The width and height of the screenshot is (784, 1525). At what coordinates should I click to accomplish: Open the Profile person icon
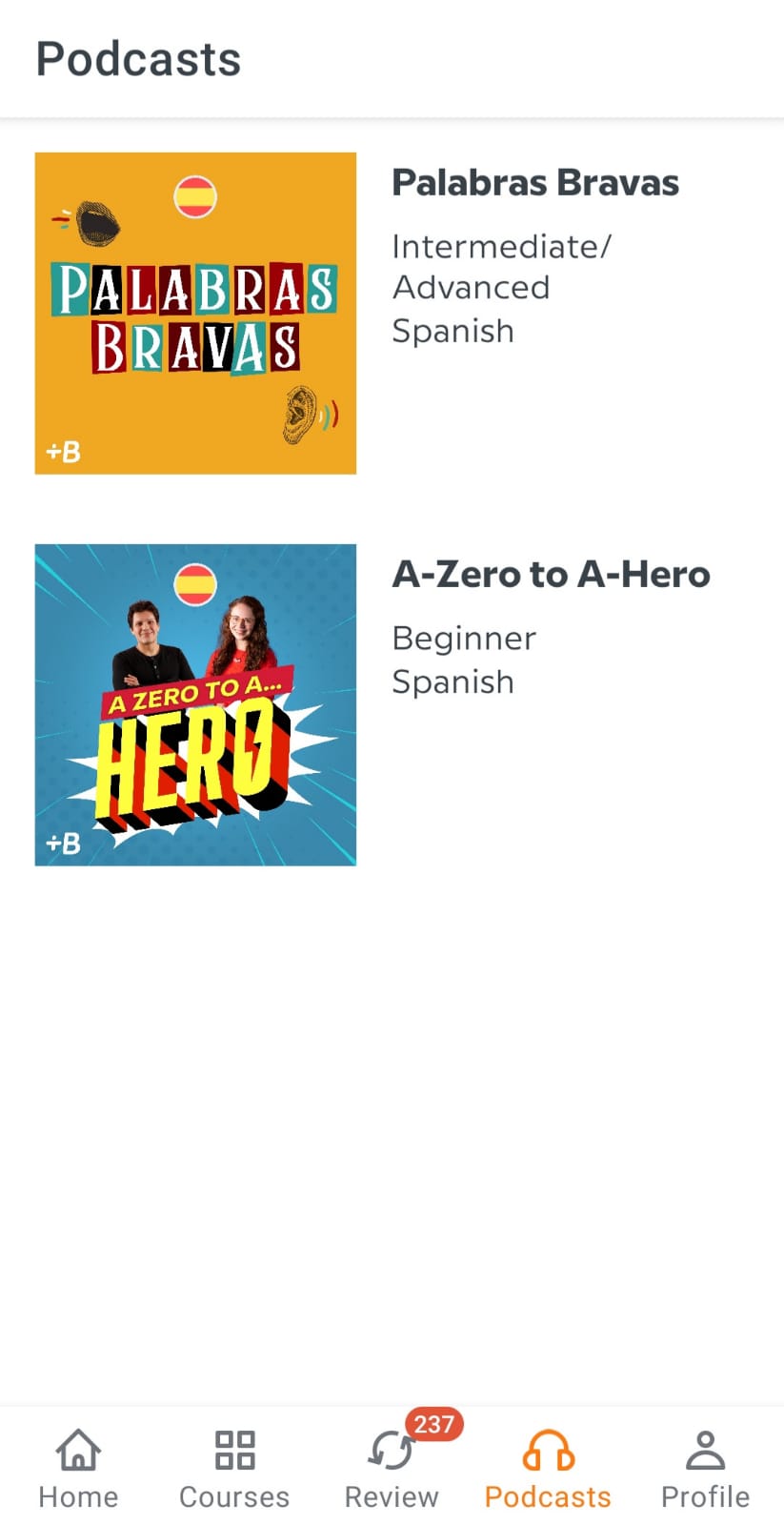705,1450
